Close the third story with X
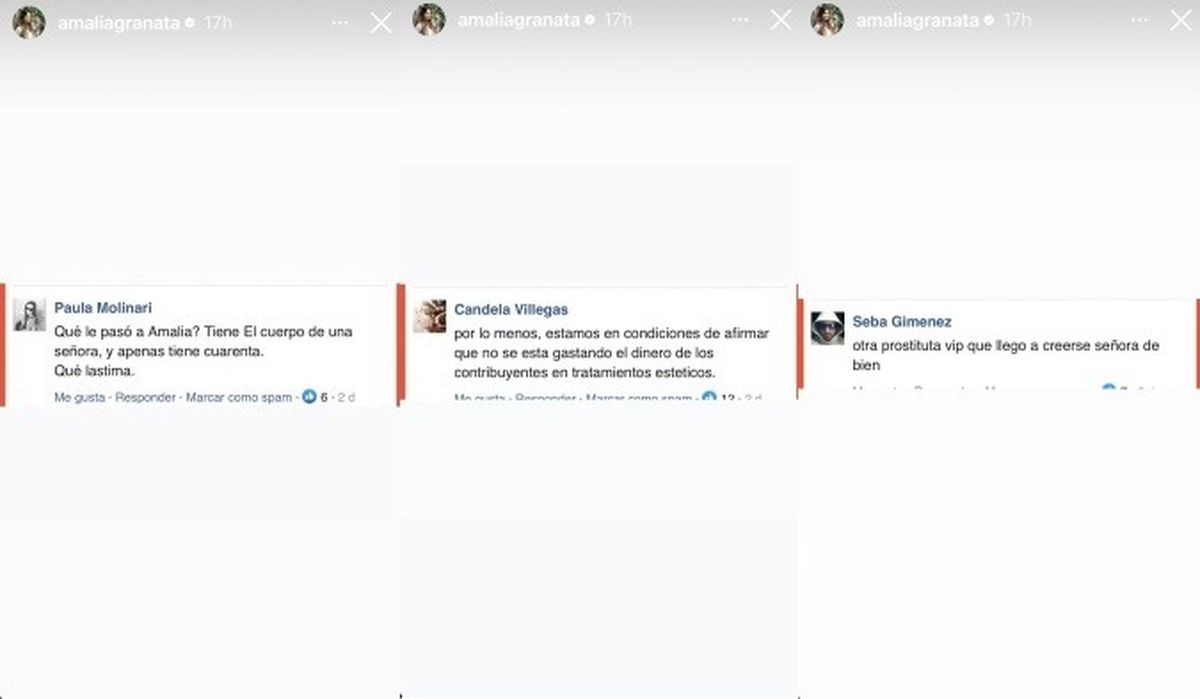1200x699 pixels. coord(1180,20)
